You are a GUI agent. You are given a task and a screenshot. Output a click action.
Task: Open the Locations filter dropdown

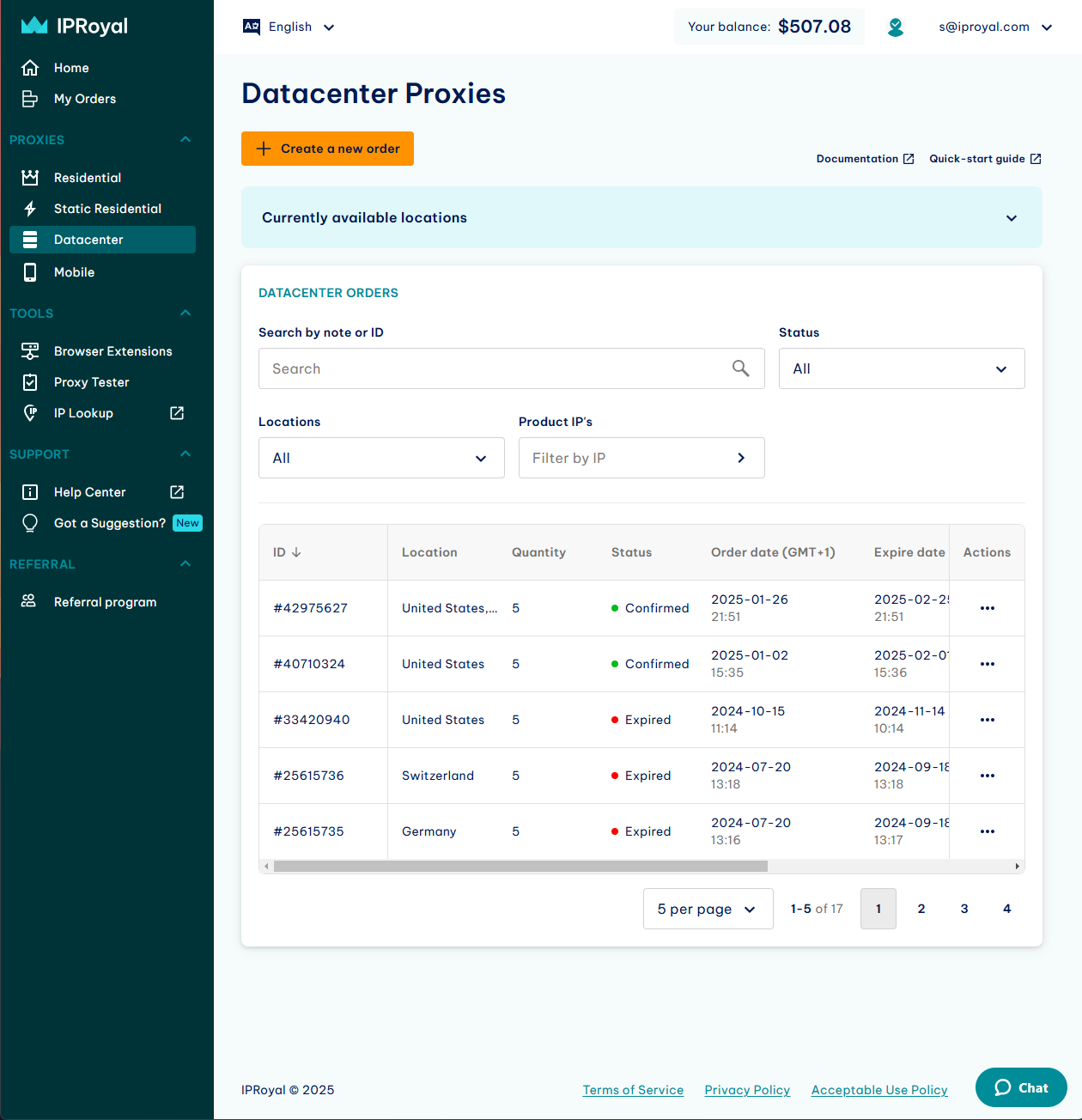[381, 458]
